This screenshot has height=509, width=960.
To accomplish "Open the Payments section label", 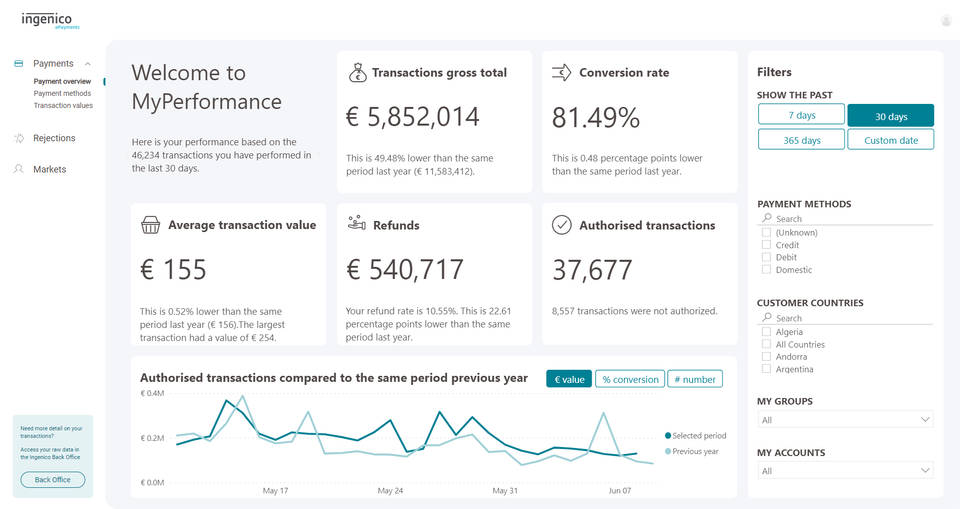I will click(x=53, y=64).
